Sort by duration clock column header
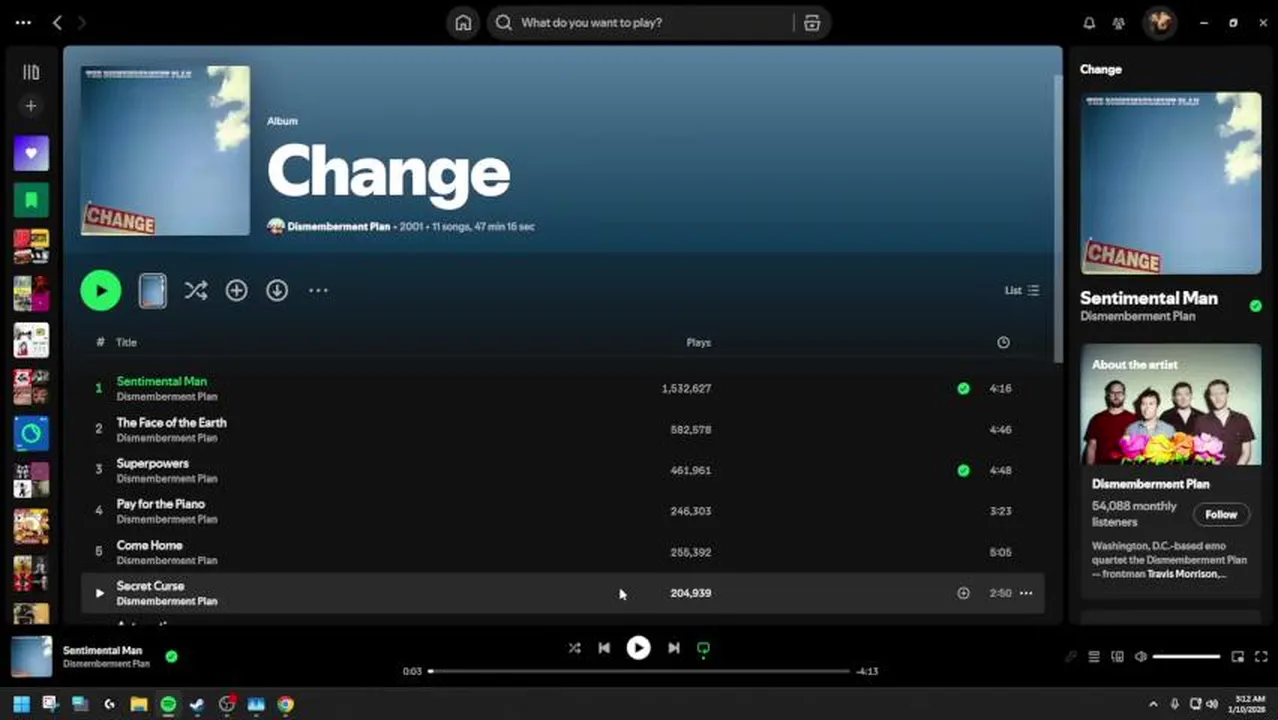 point(1003,342)
